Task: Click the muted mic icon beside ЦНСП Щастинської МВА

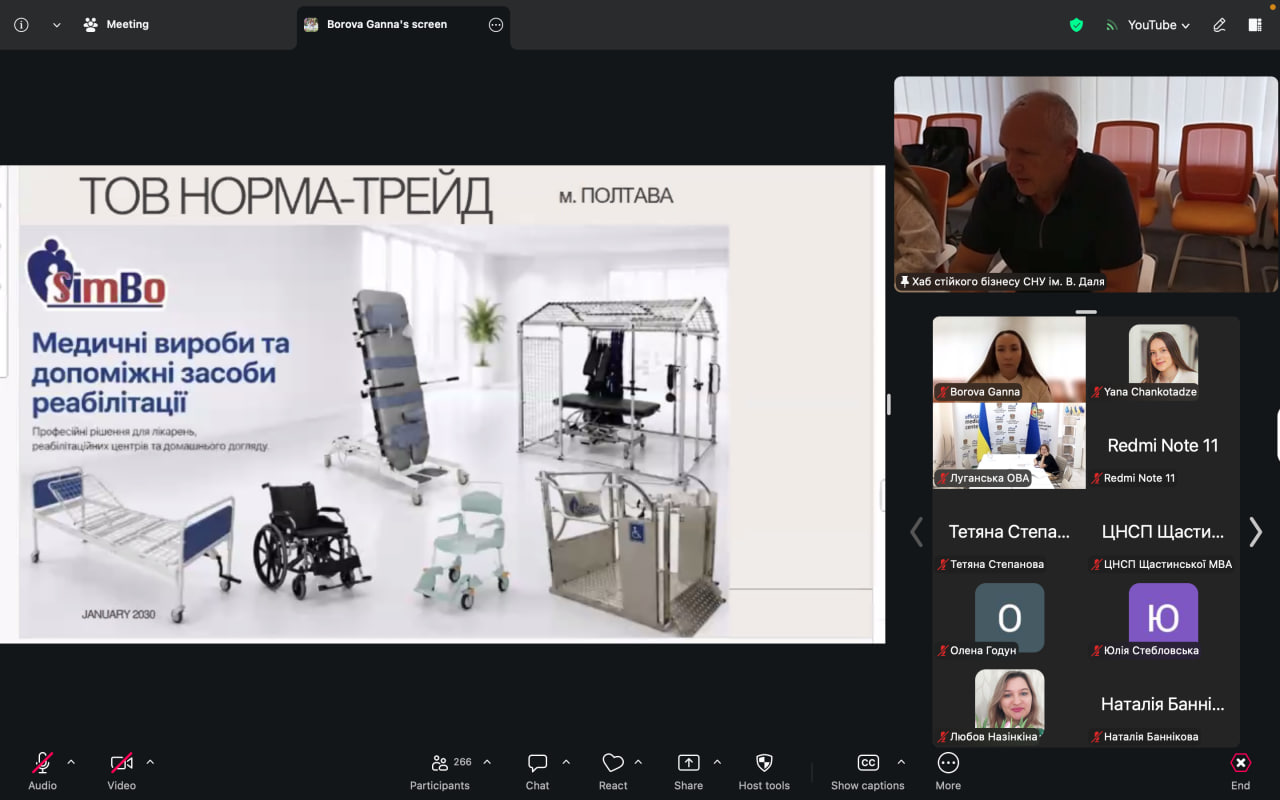Action: click(1097, 564)
